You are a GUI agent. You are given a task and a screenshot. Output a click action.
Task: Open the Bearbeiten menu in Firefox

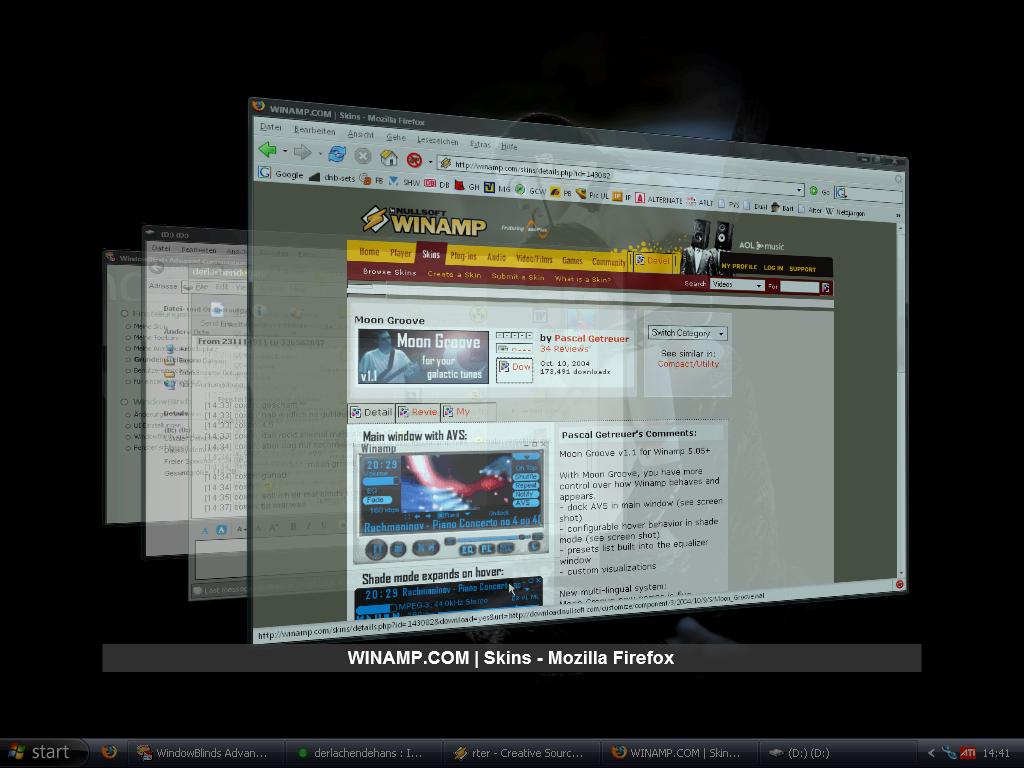[x=314, y=130]
